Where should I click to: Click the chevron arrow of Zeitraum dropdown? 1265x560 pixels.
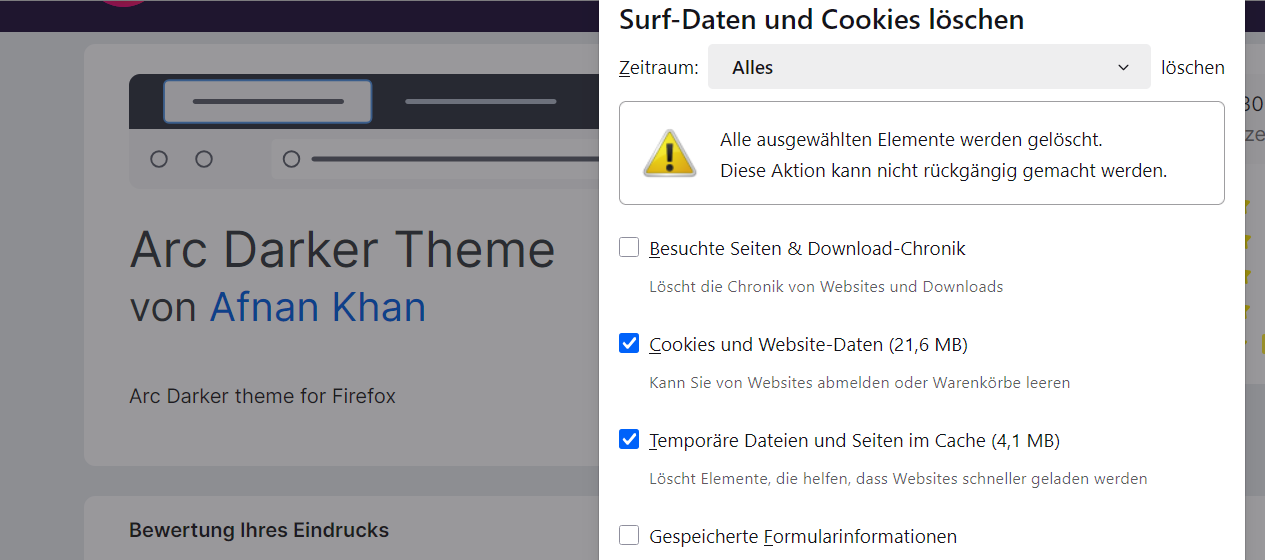click(x=1123, y=68)
